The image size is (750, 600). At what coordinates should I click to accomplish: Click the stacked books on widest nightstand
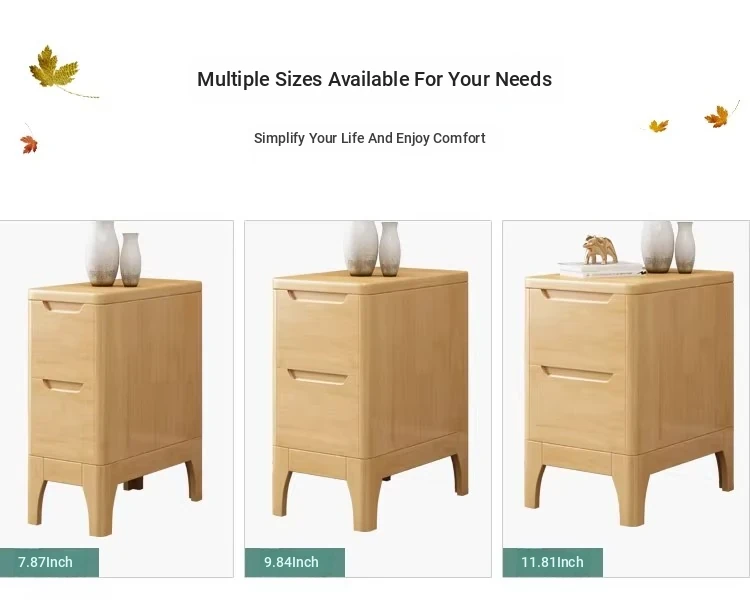[x=601, y=269]
